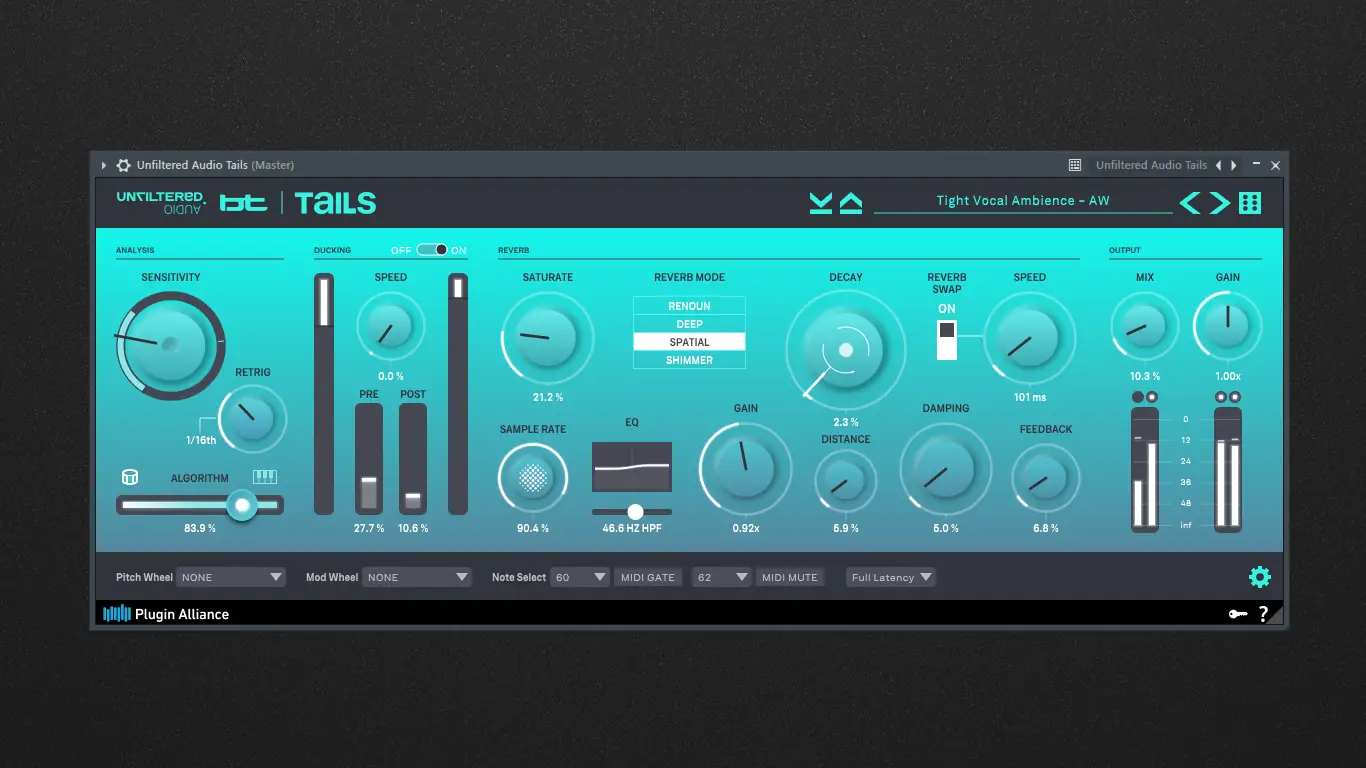This screenshot has height=768, width=1366.
Task: Click the Decay knob
Action: pos(846,349)
